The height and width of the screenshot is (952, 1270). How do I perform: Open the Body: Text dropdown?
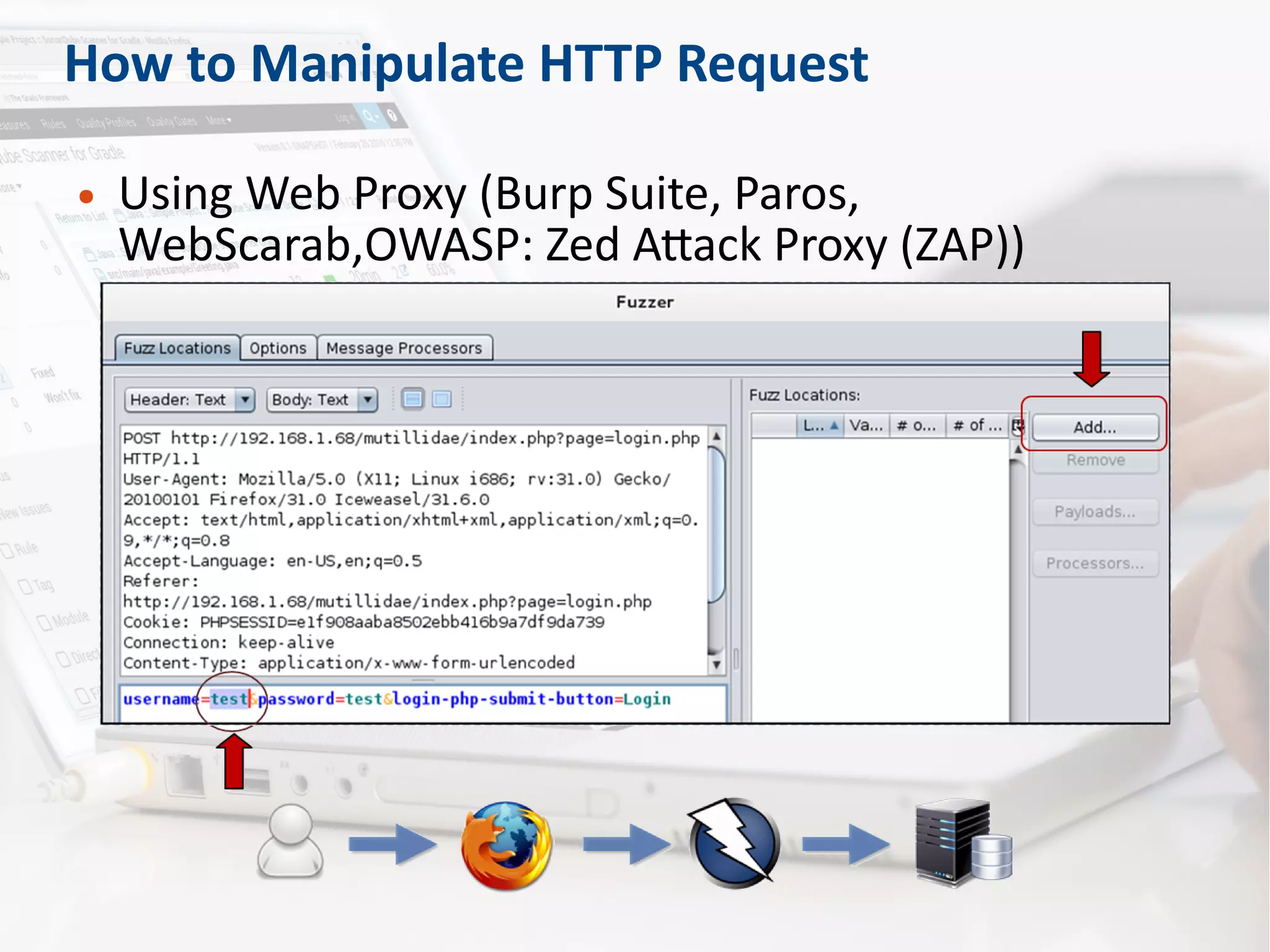tap(322, 400)
